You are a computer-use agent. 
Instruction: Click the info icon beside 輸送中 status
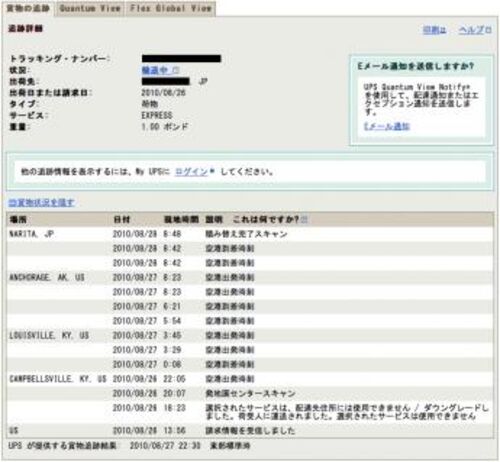[x=176, y=70]
